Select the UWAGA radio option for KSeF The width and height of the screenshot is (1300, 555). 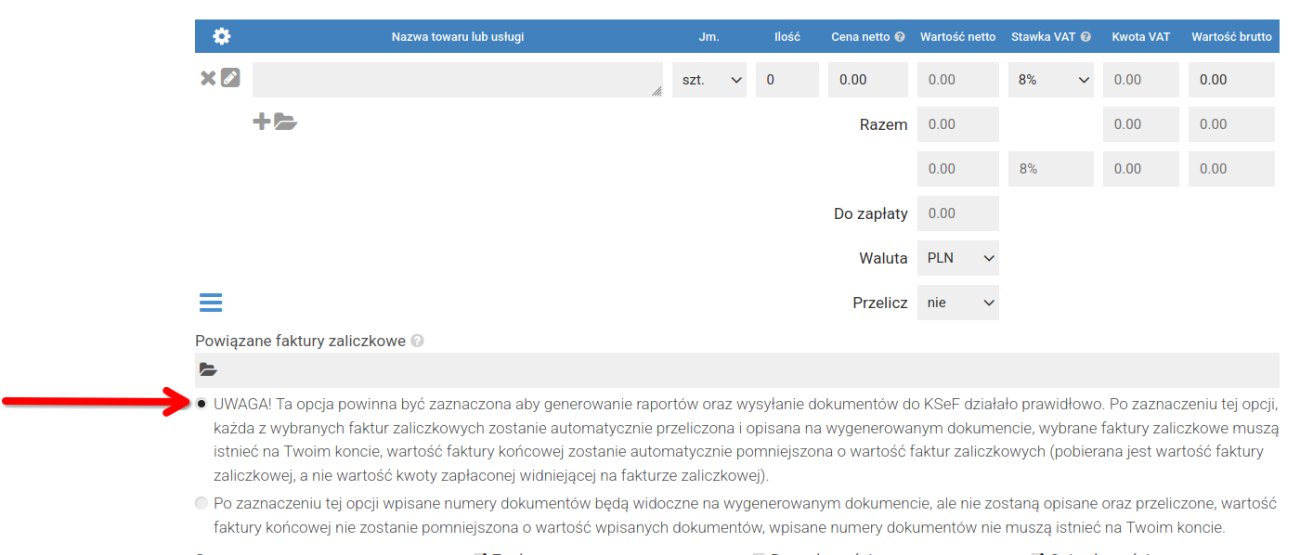pyautogui.click(x=203, y=405)
